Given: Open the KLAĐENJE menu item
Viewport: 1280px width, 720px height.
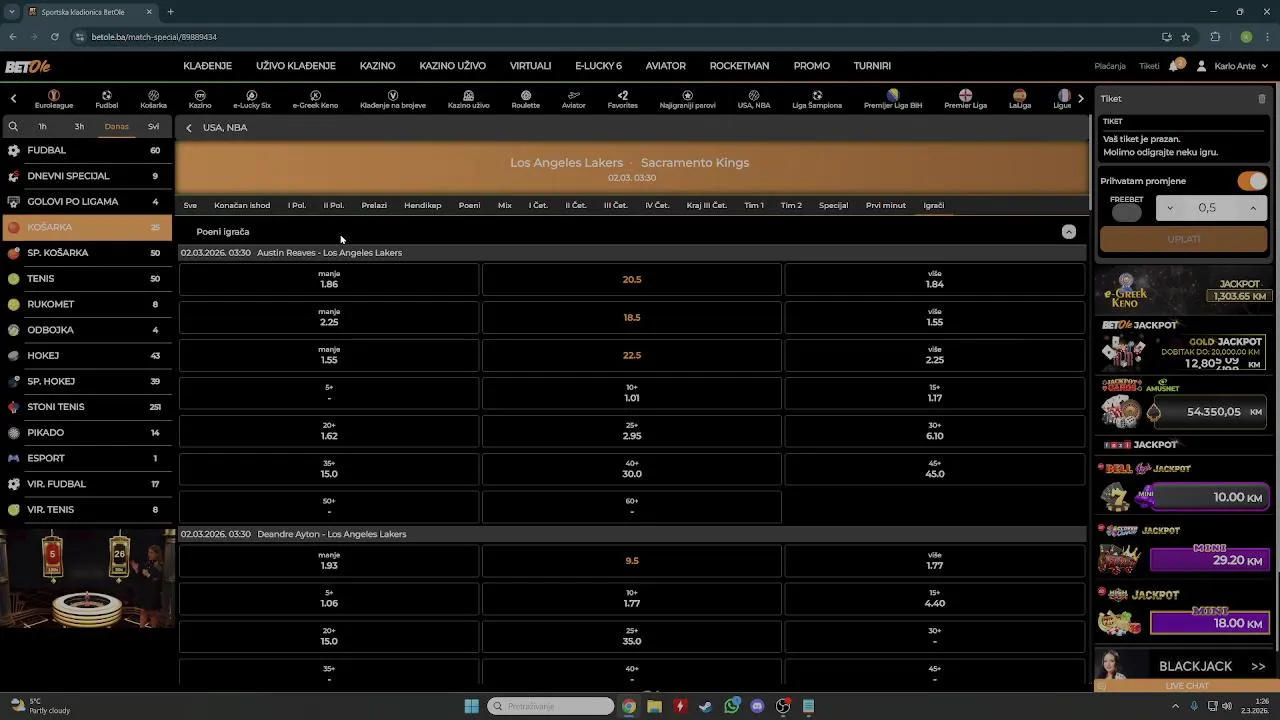Looking at the screenshot, I should pos(207,66).
